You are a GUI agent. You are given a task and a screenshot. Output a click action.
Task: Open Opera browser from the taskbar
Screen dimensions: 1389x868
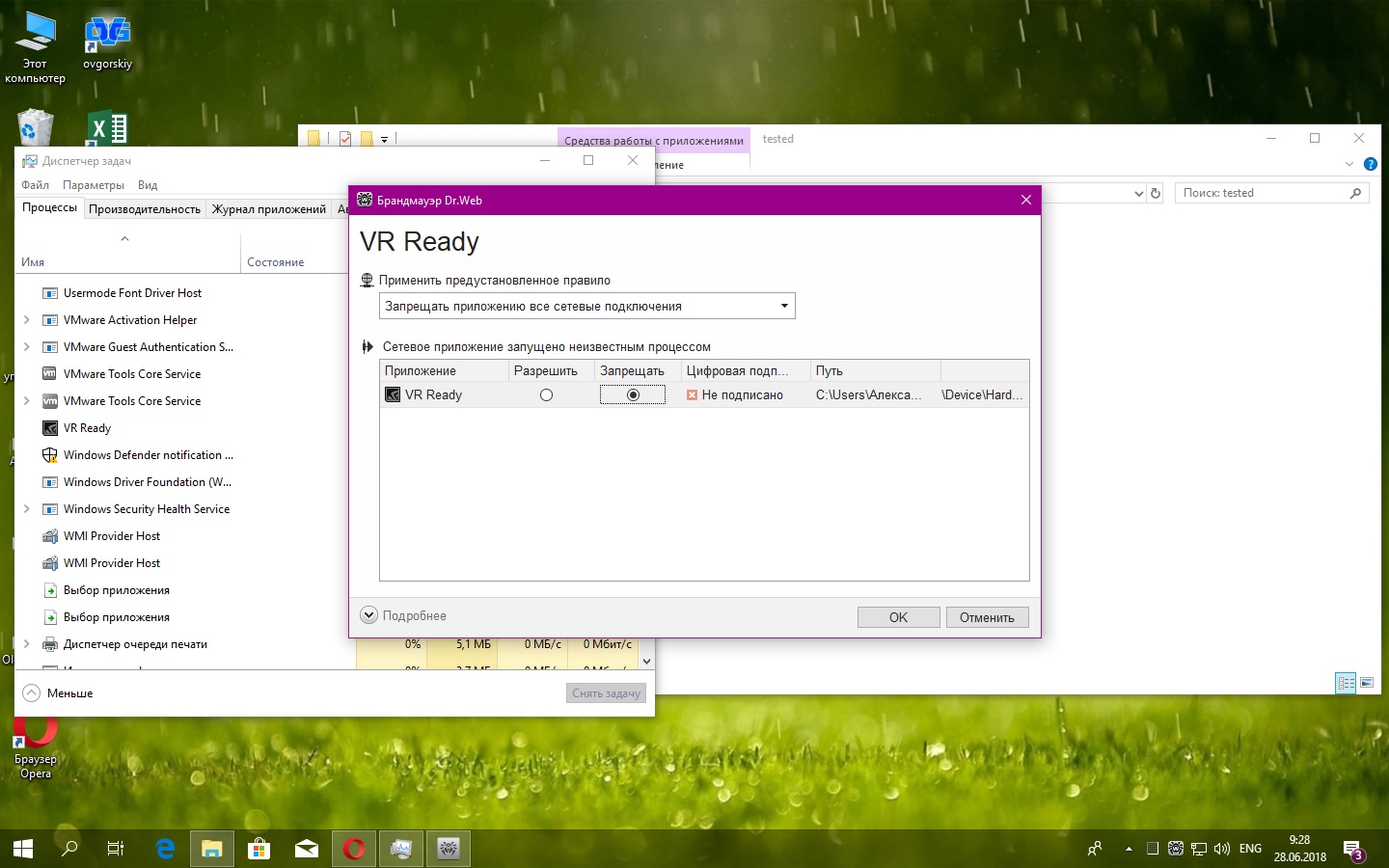coord(354,849)
